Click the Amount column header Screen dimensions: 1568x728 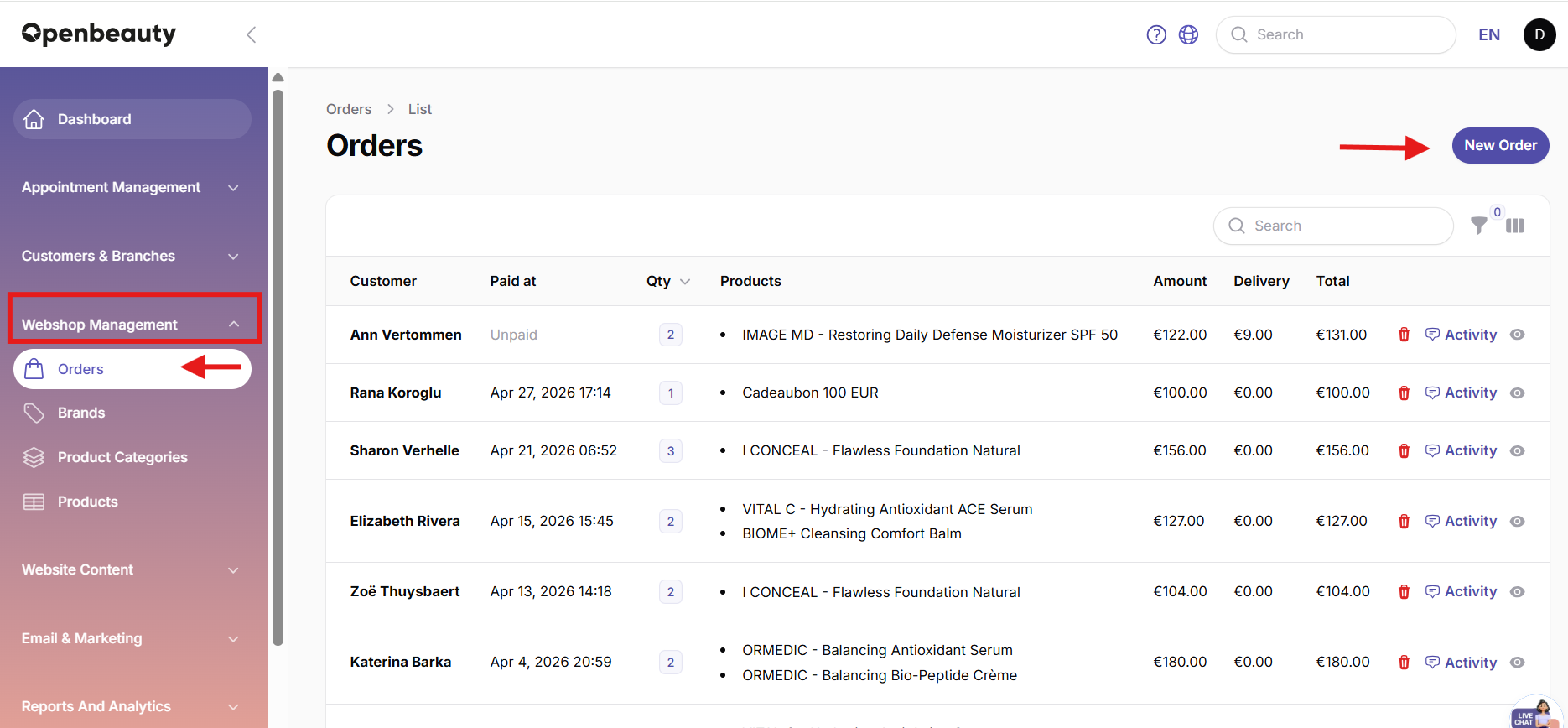(1180, 281)
